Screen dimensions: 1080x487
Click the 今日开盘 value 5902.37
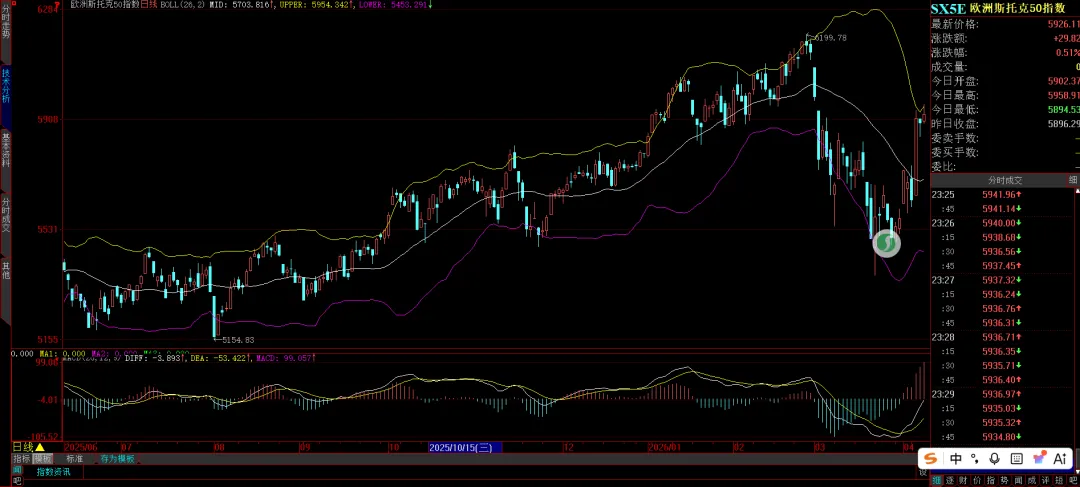pyautogui.click(x=1063, y=81)
